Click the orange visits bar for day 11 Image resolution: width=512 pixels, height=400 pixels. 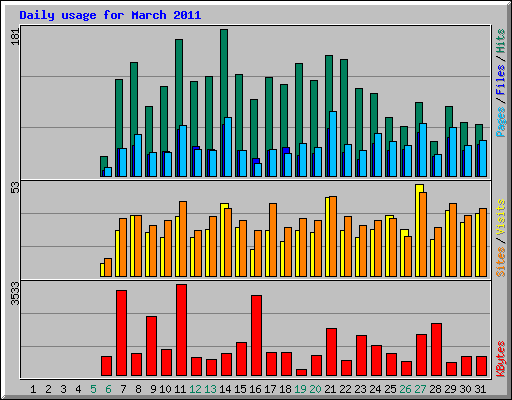(x=183, y=239)
